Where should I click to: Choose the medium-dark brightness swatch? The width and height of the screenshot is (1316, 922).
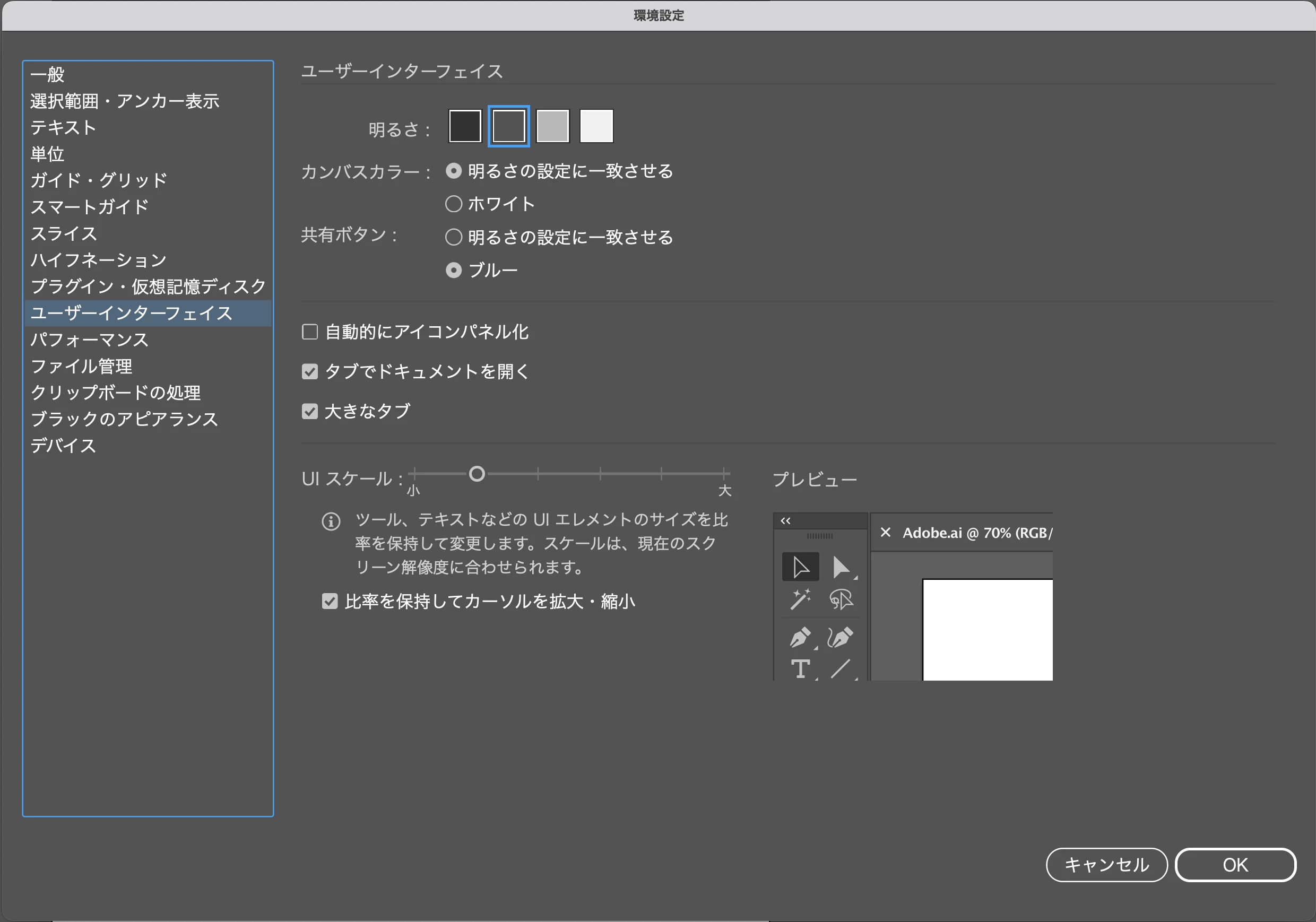[508, 126]
